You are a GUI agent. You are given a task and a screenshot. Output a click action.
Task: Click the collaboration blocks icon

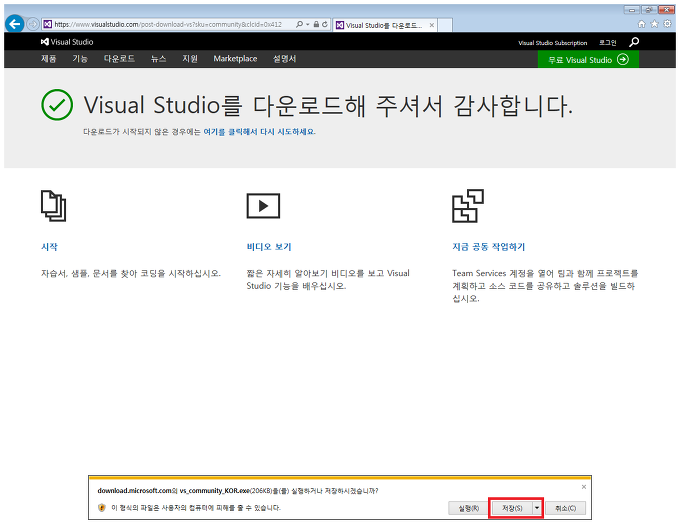tap(468, 206)
